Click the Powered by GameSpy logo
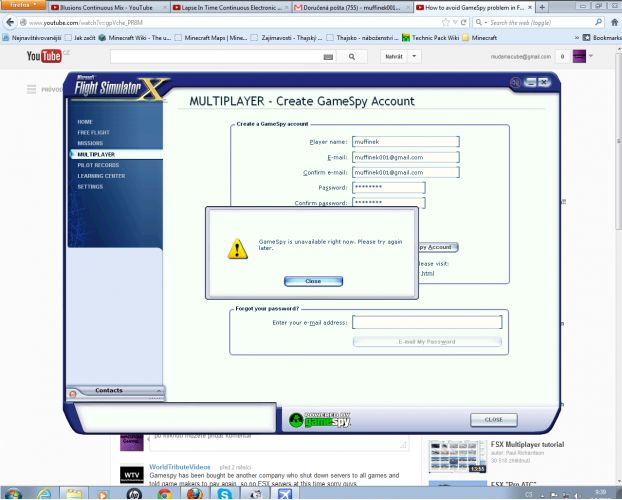 pyautogui.click(x=320, y=420)
